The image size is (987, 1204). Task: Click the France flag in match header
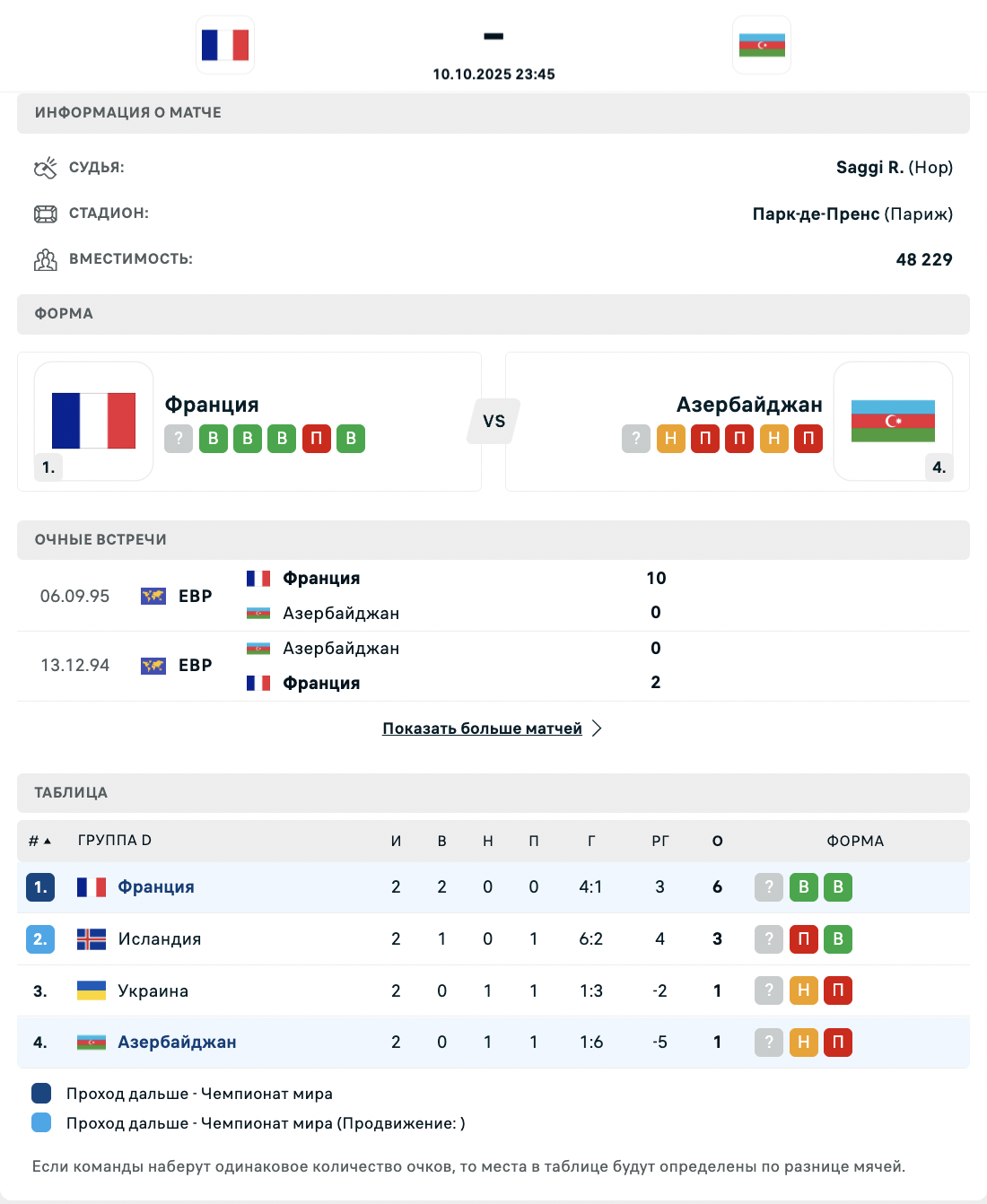[x=225, y=45]
